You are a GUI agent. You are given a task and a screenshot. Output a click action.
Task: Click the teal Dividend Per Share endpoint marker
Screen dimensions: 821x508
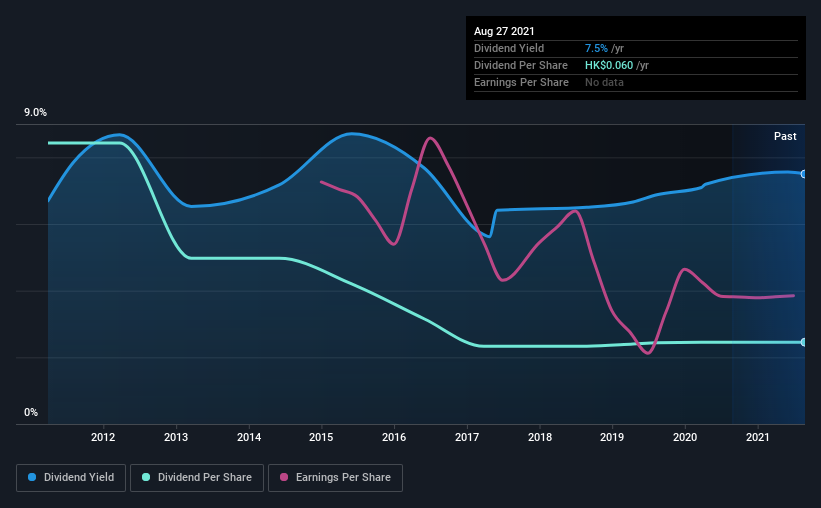[x=803, y=342]
